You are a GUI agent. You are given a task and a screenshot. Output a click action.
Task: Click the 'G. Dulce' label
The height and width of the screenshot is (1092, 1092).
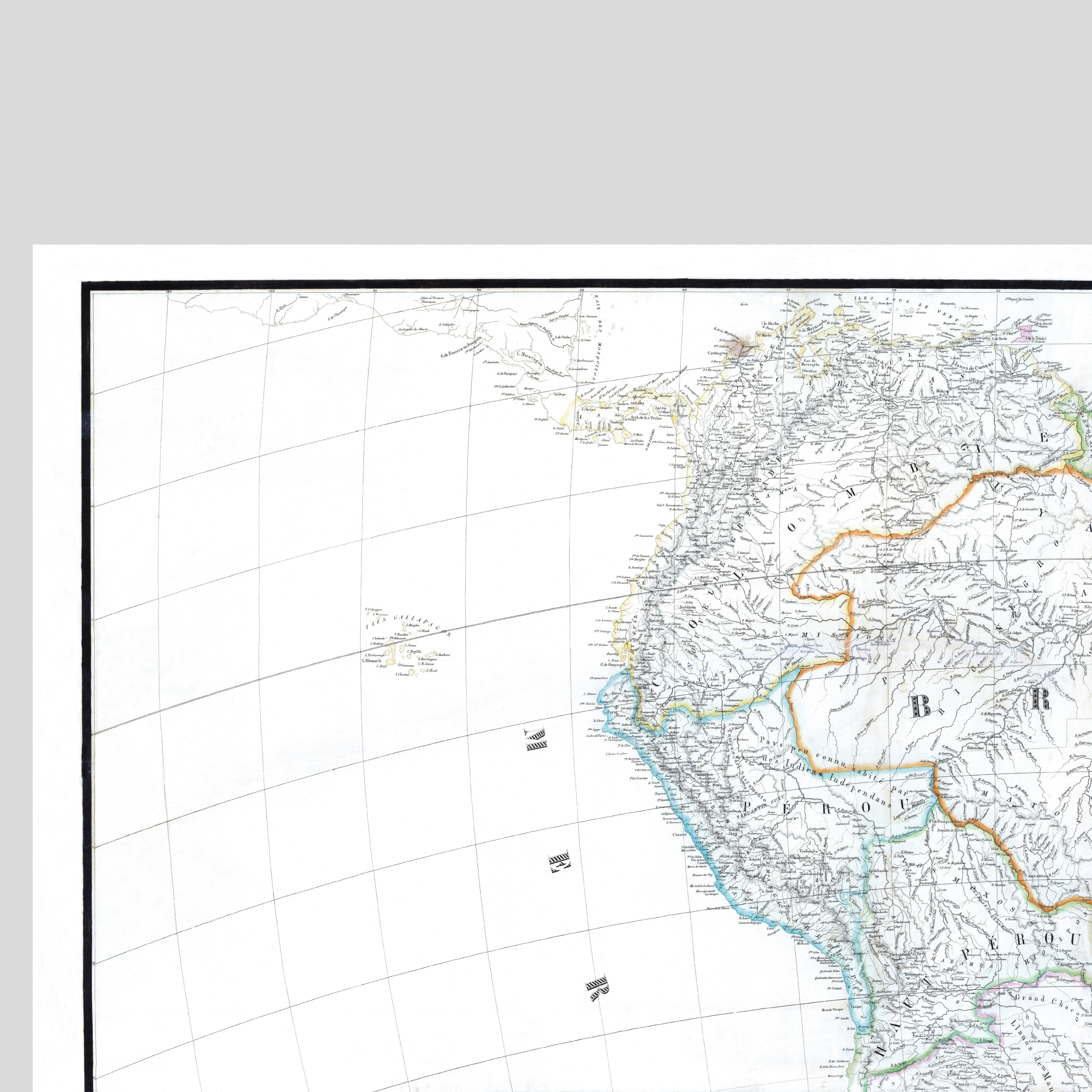click(559, 429)
